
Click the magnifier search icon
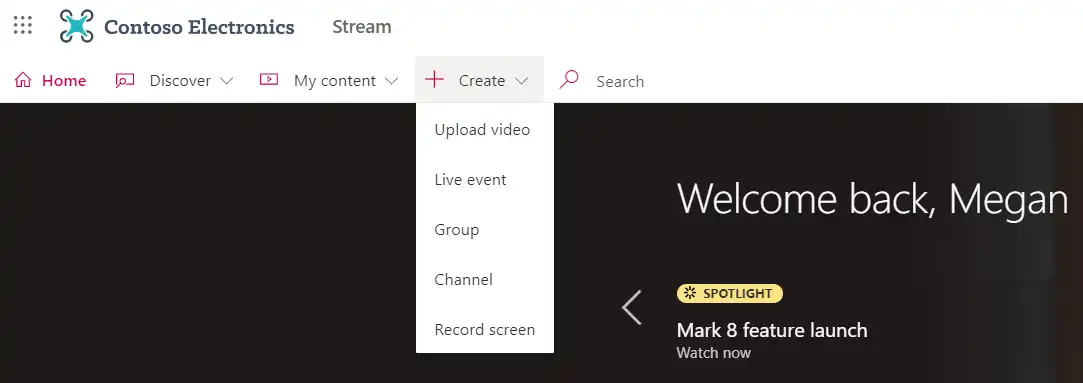[x=568, y=79]
